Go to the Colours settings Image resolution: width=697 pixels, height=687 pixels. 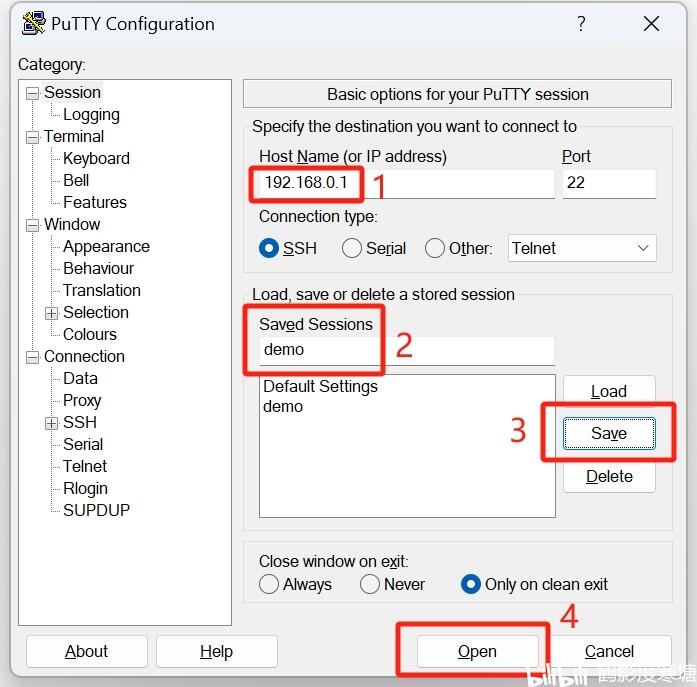[x=89, y=335]
